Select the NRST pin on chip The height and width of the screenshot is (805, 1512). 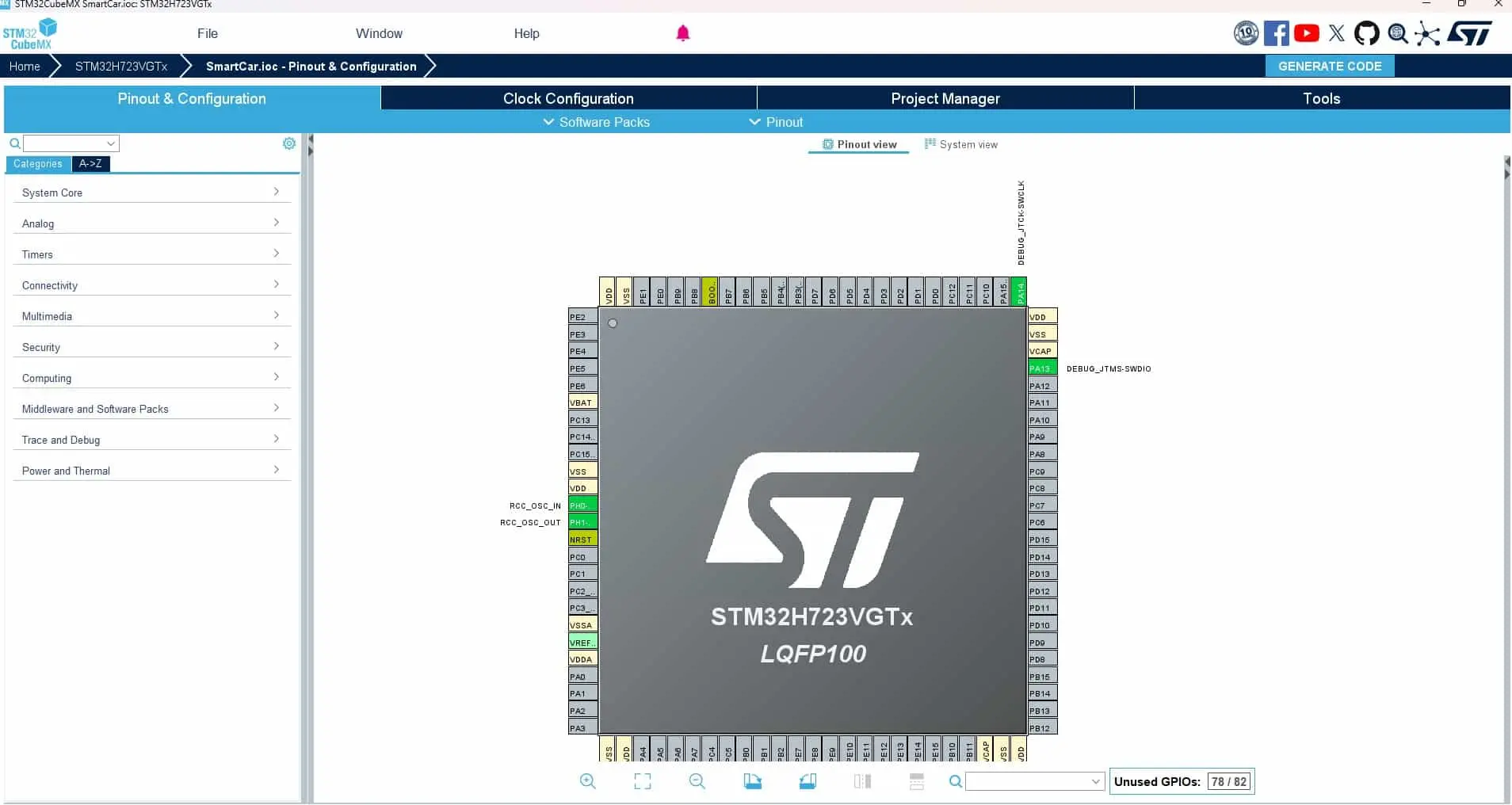tap(583, 540)
